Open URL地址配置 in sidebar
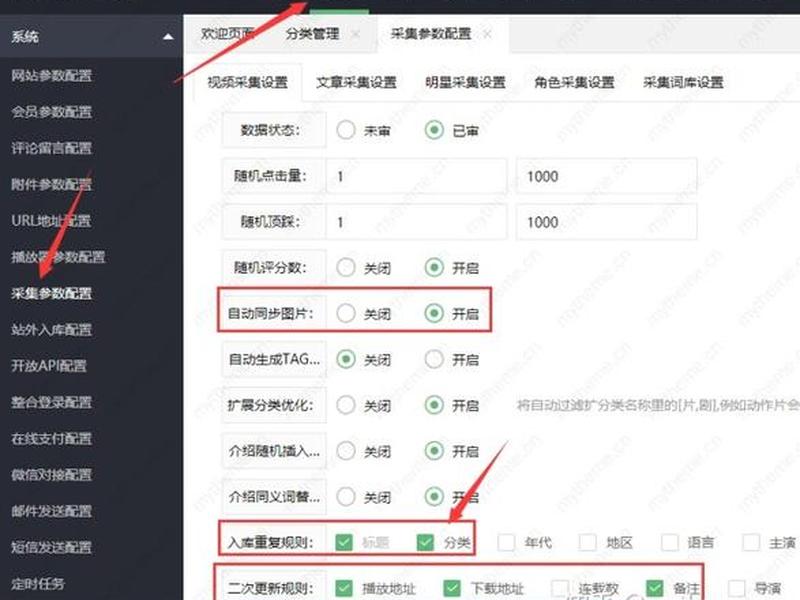 [x=51, y=220]
